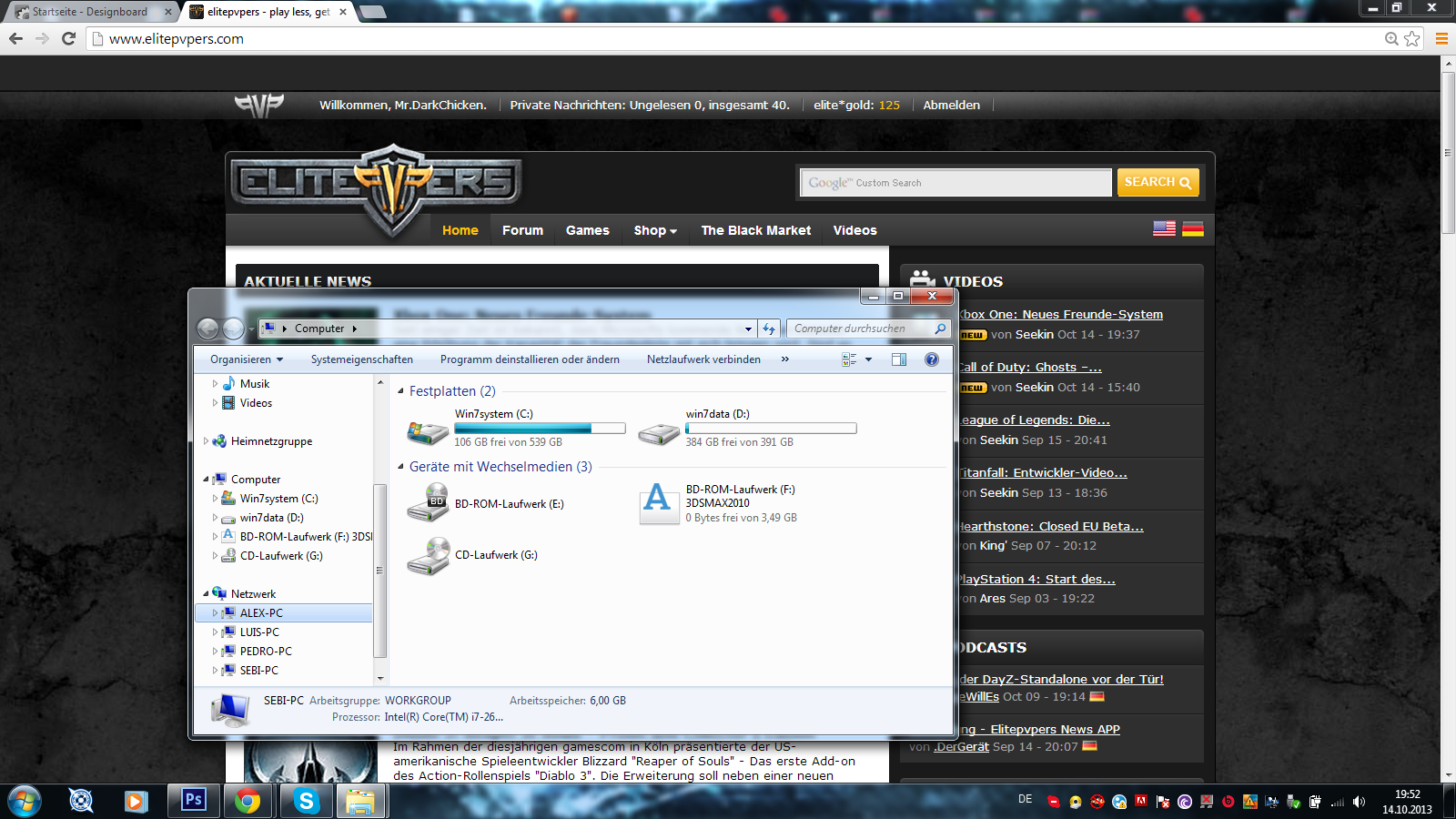Open the Chrome menu hamburger icon
Viewport: 1456px width, 819px height.
click(x=1441, y=38)
